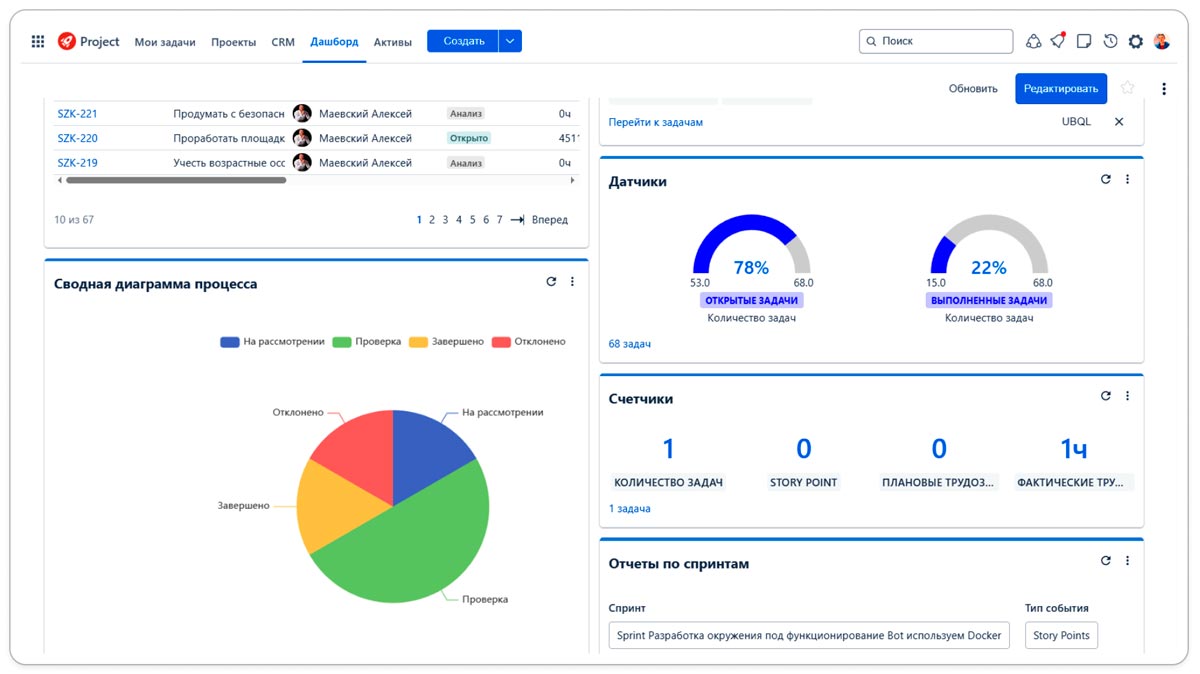
Task: Click the Поиск search field
Action: pyautogui.click(x=936, y=41)
